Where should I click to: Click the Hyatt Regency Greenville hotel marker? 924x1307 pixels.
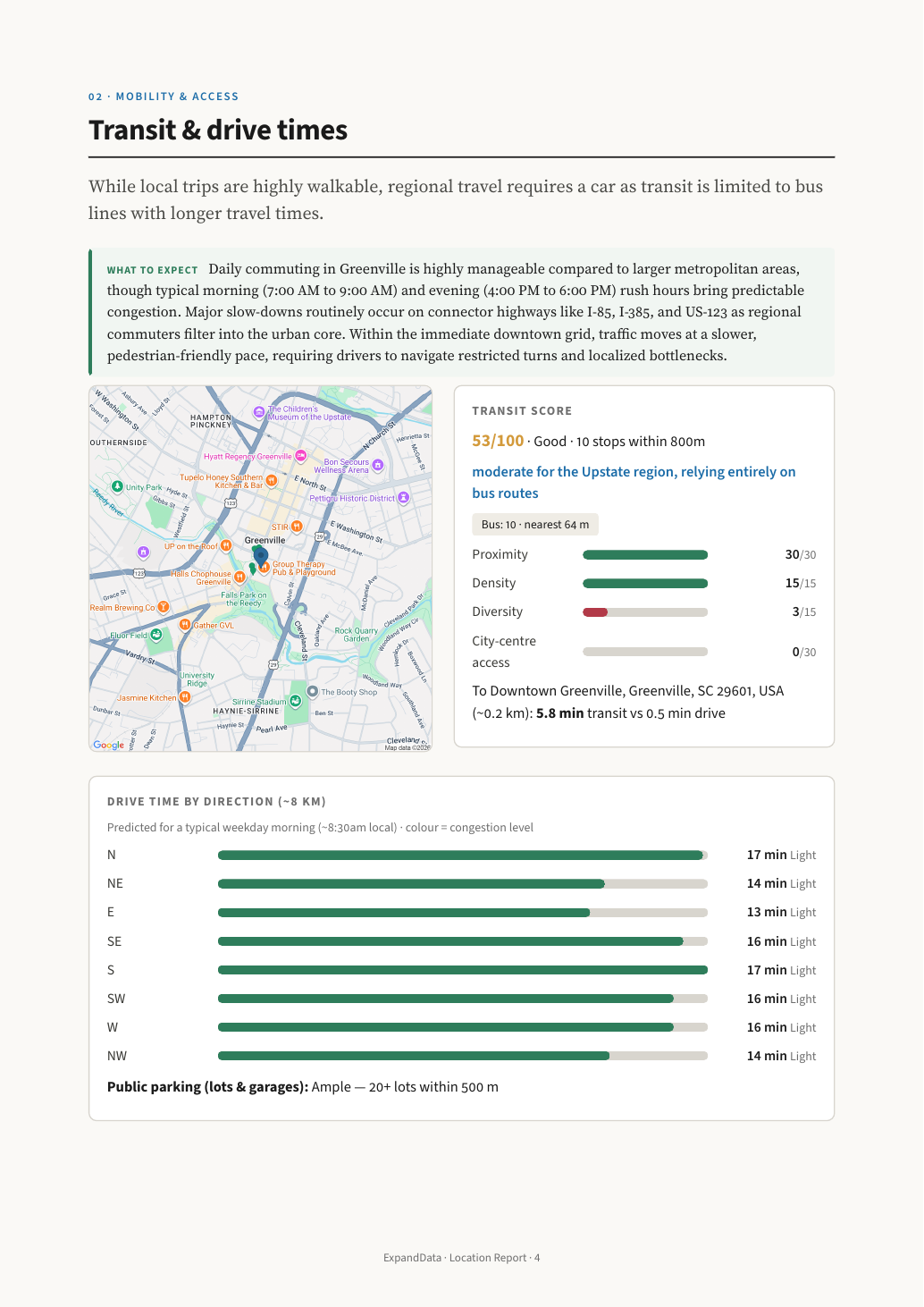pyautogui.click(x=301, y=456)
